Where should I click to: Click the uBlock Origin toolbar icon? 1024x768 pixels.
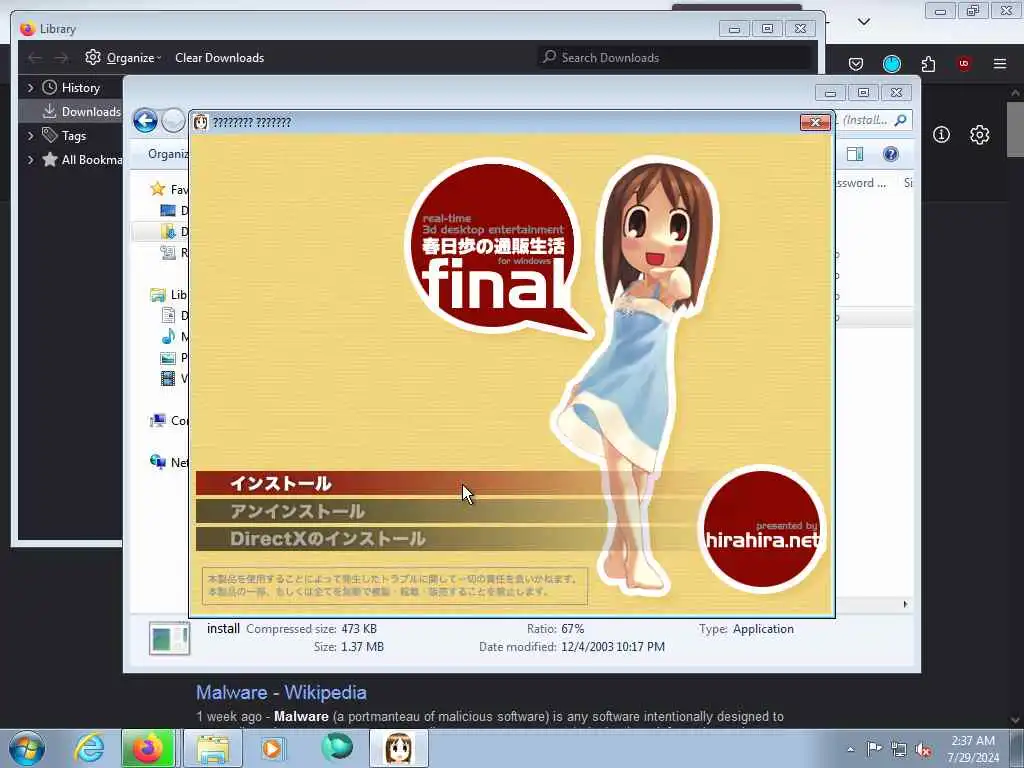pos(964,63)
